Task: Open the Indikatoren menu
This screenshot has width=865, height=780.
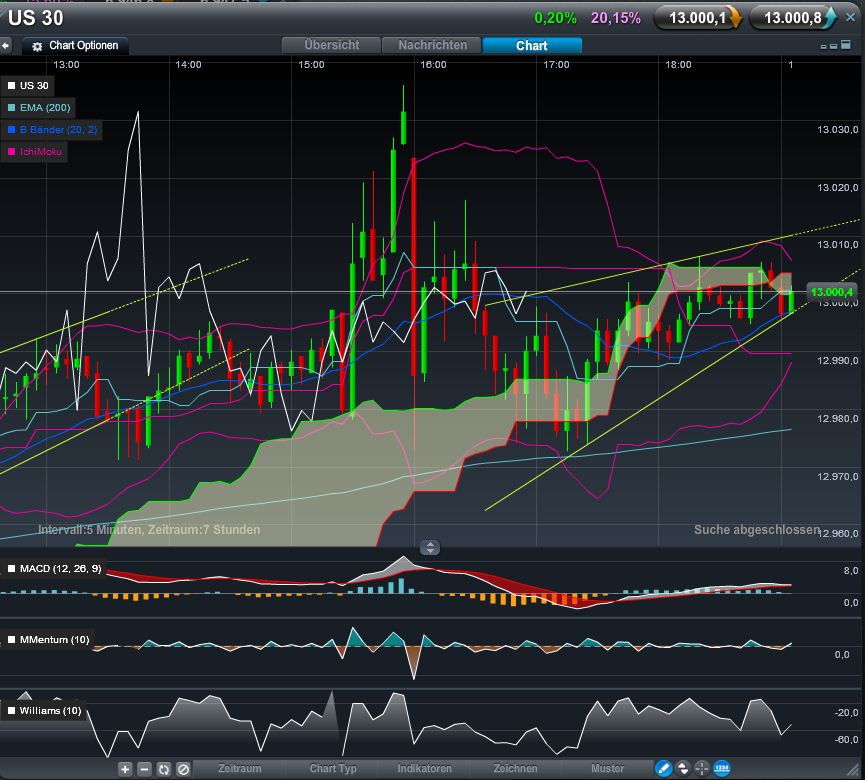Action: tap(424, 768)
